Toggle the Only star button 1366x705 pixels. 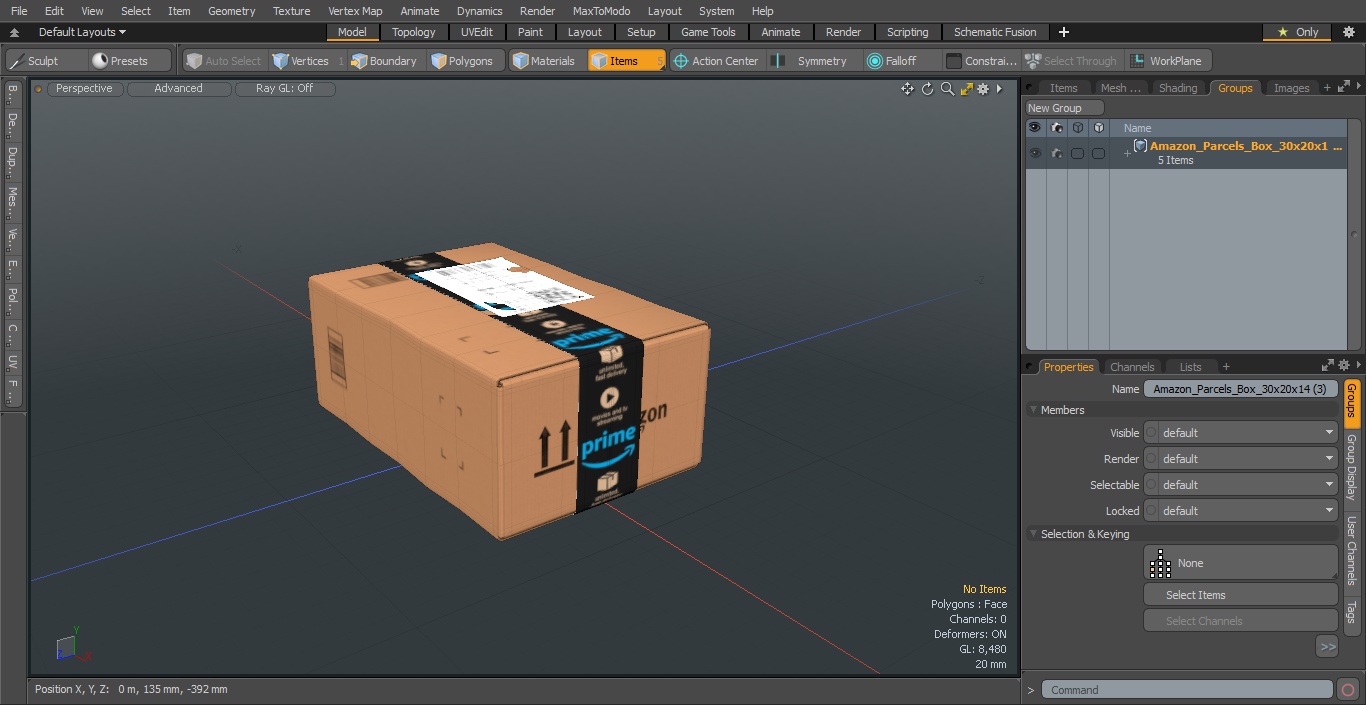pyautogui.click(x=1296, y=32)
